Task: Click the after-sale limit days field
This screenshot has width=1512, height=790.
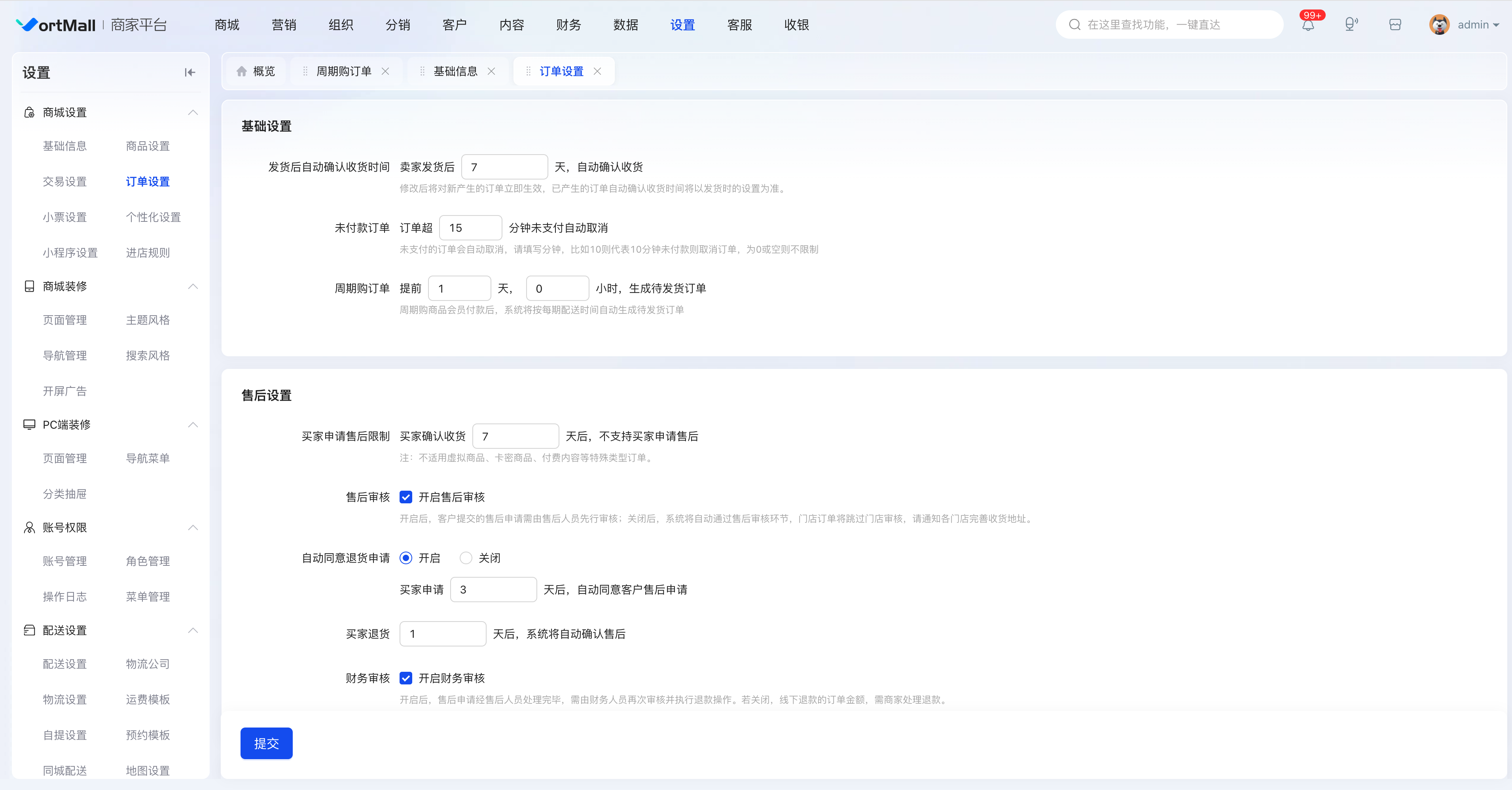Action: tap(516, 437)
